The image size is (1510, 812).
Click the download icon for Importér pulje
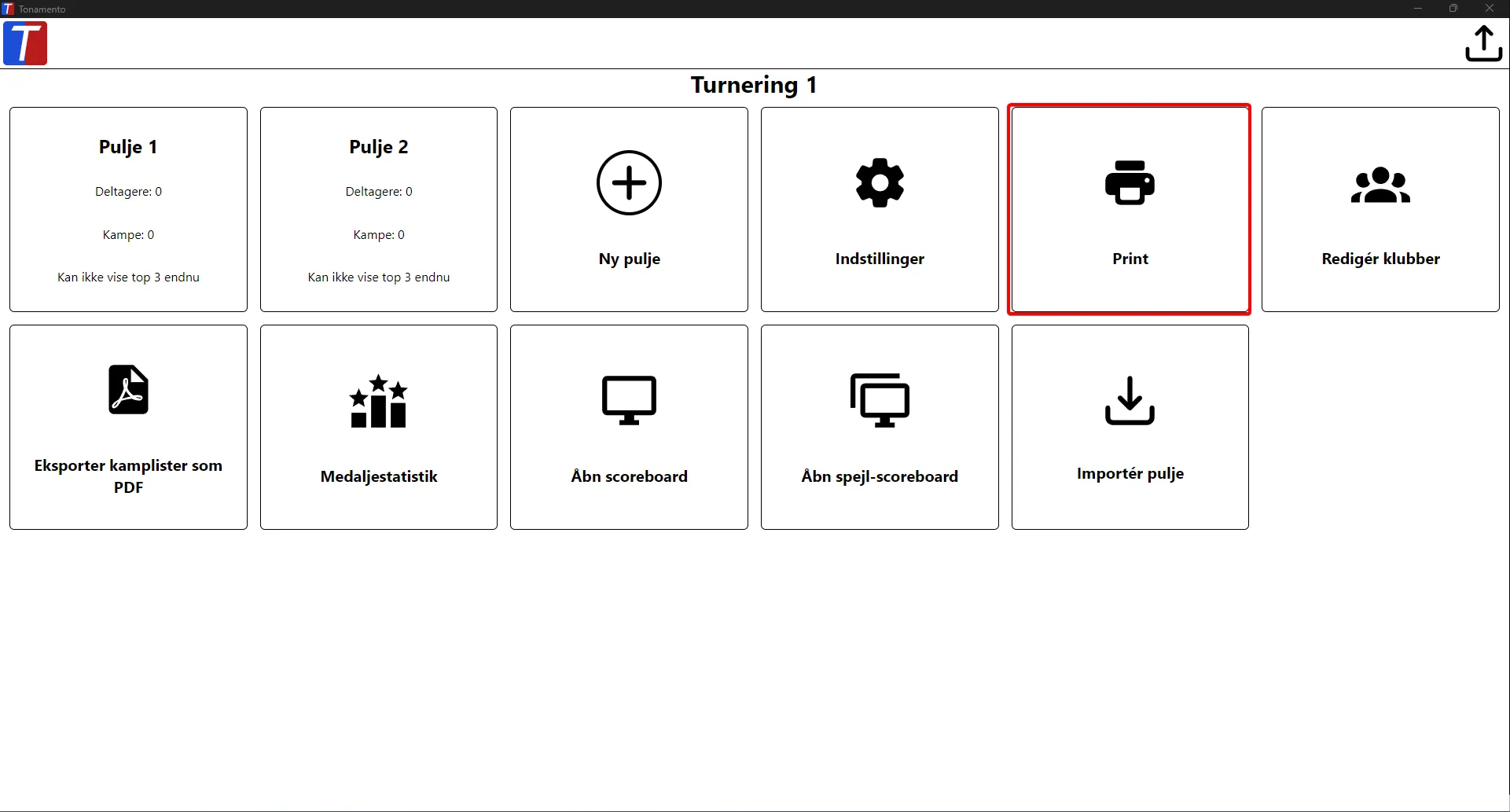click(x=1130, y=400)
